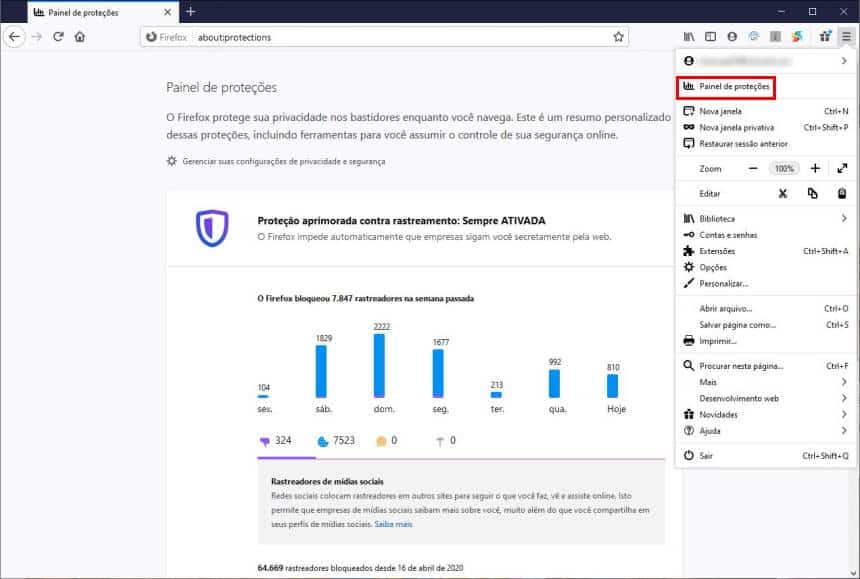
Task: Reset zoom using the 100% button
Action: coord(784,169)
